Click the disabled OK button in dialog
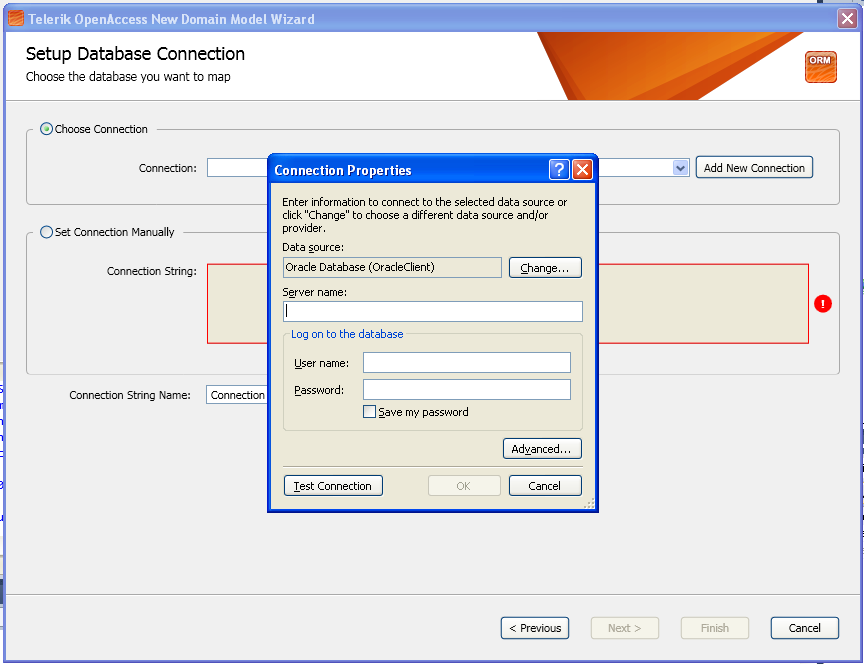Image resolution: width=864 pixels, height=664 pixels. pyautogui.click(x=464, y=486)
